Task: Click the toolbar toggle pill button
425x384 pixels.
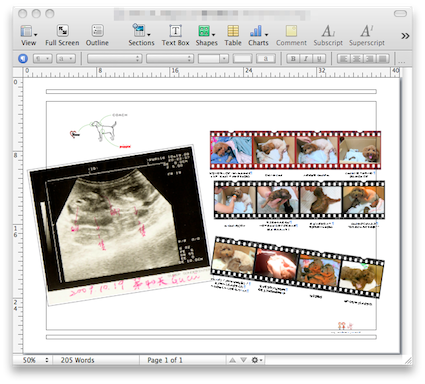Action: pos(400,13)
